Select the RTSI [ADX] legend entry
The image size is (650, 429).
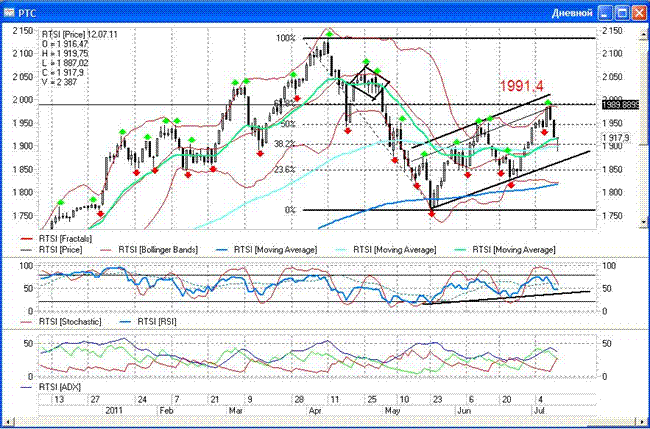[59, 387]
